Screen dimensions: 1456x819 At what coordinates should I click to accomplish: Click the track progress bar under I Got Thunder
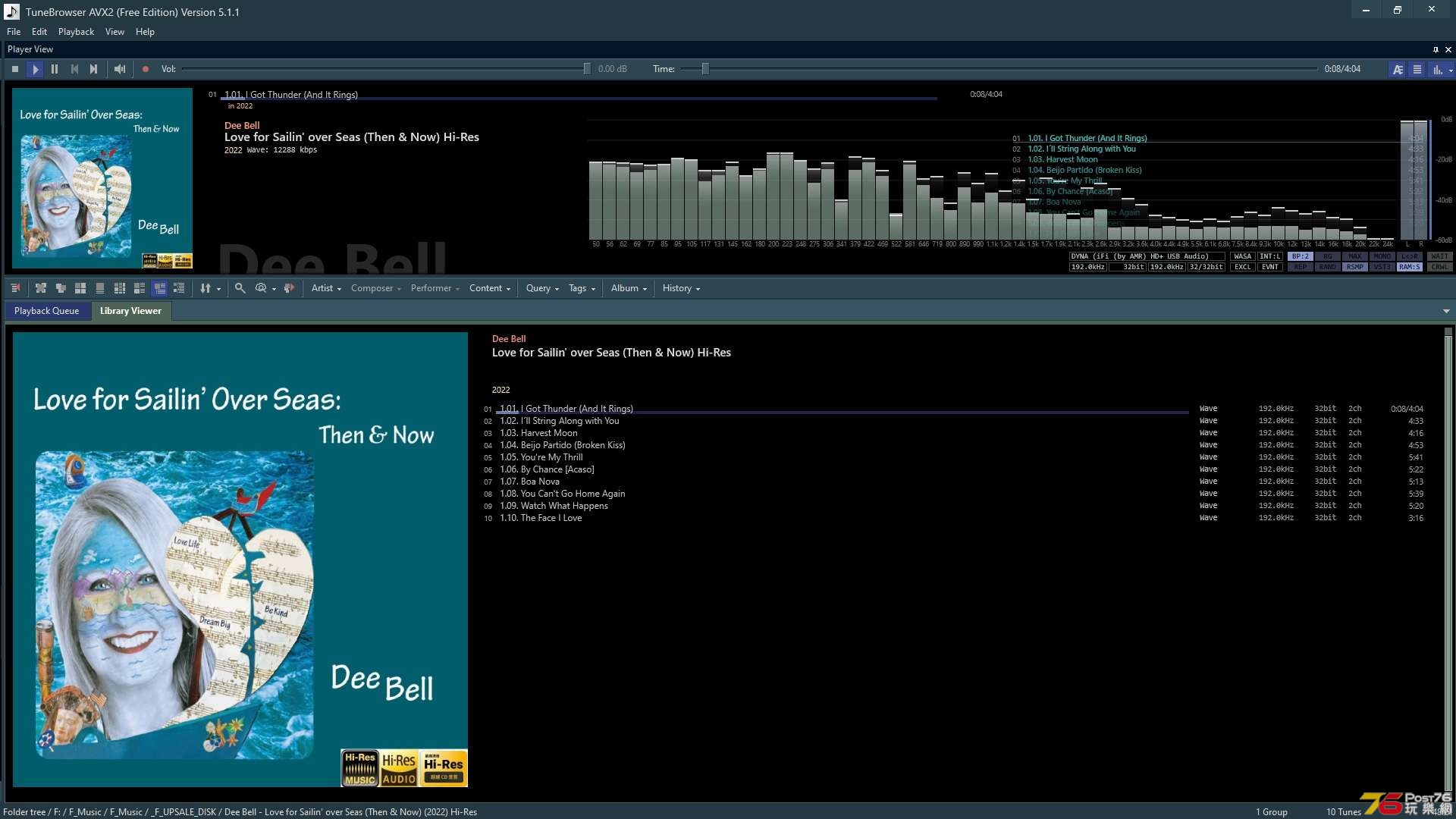pyautogui.click(x=579, y=99)
